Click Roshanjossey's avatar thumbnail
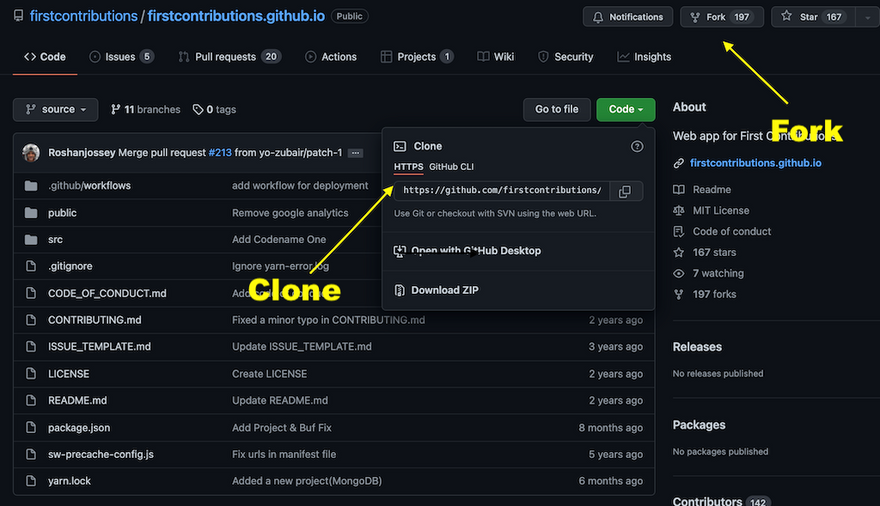Viewport: 880px width, 506px height. pos(31,153)
